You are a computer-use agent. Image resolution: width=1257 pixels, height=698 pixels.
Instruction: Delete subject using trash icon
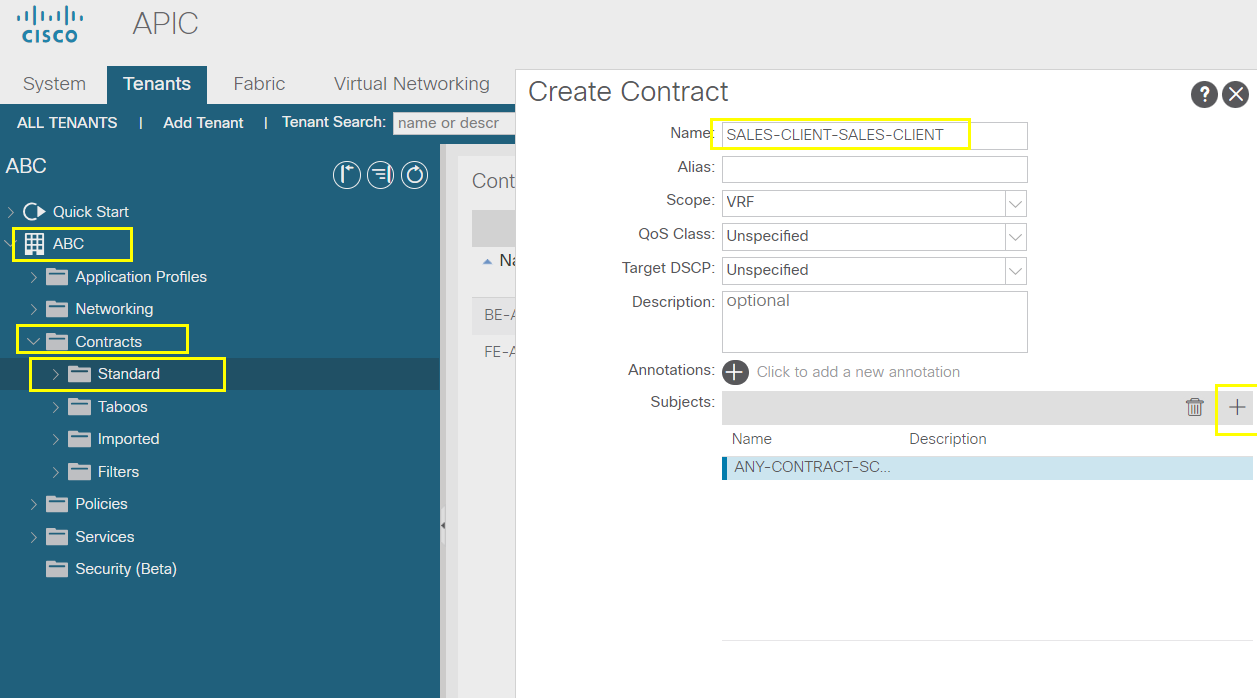1194,407
